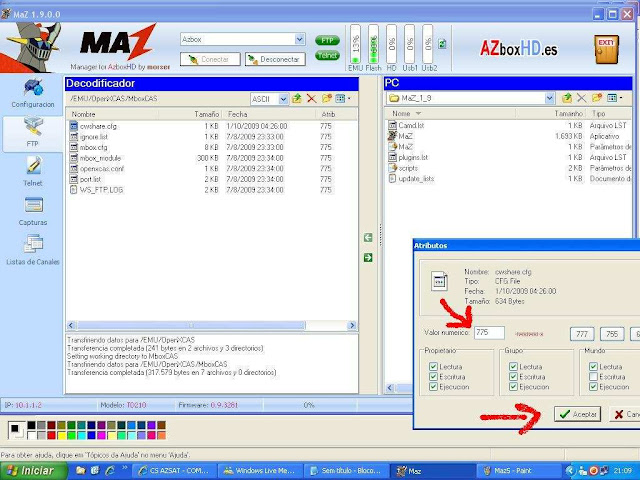Transfer files right to the PC
Viewport: 640px width, 480px height.
point(368,258)
